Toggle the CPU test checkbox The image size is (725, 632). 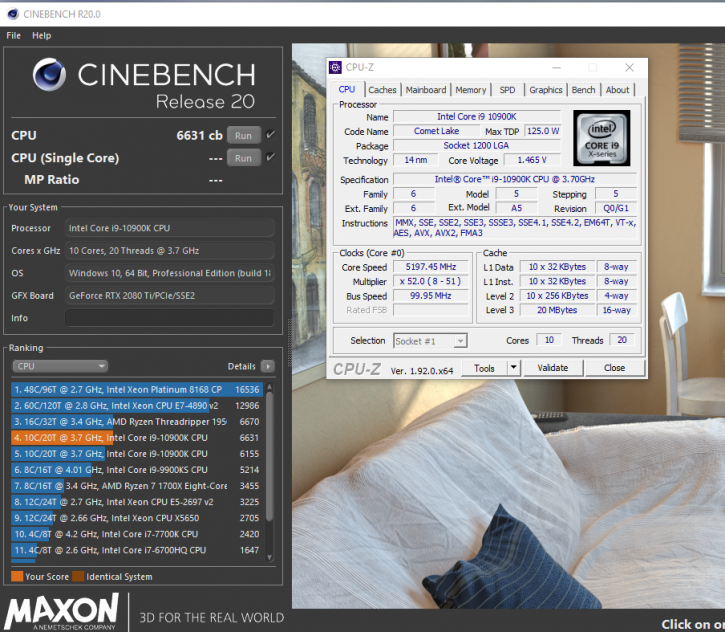270,135
